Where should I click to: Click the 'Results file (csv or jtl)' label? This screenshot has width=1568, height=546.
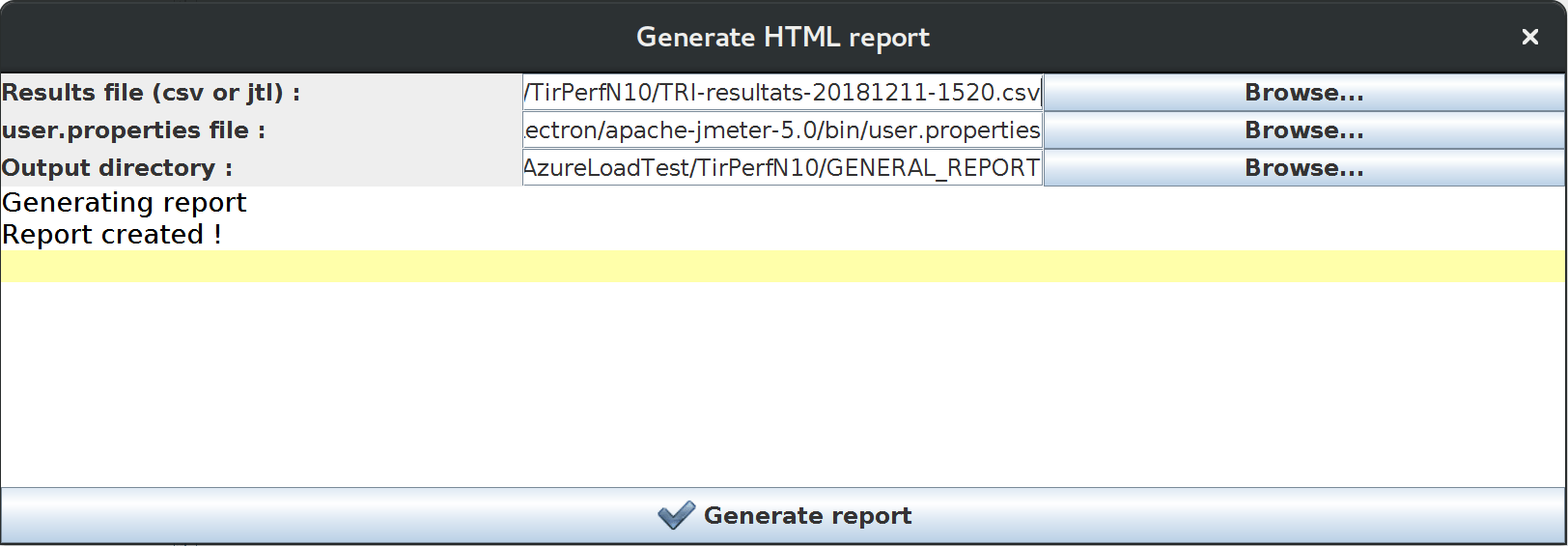[151, 93]
